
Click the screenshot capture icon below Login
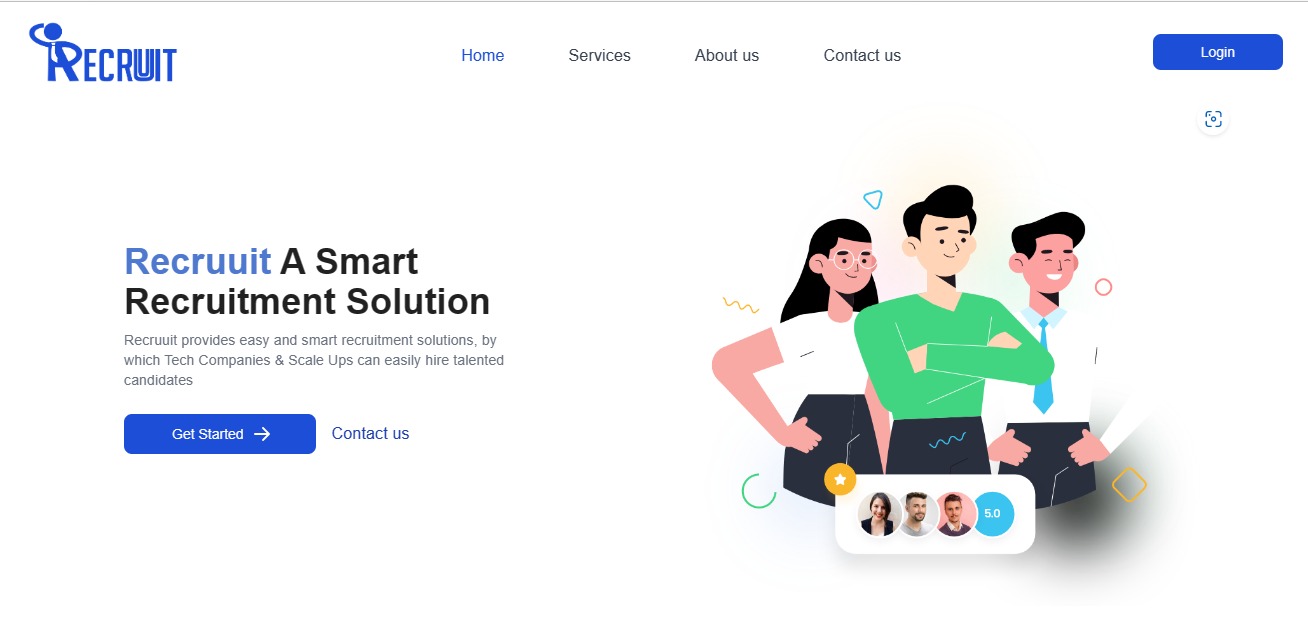click(x=1213, y=119)
